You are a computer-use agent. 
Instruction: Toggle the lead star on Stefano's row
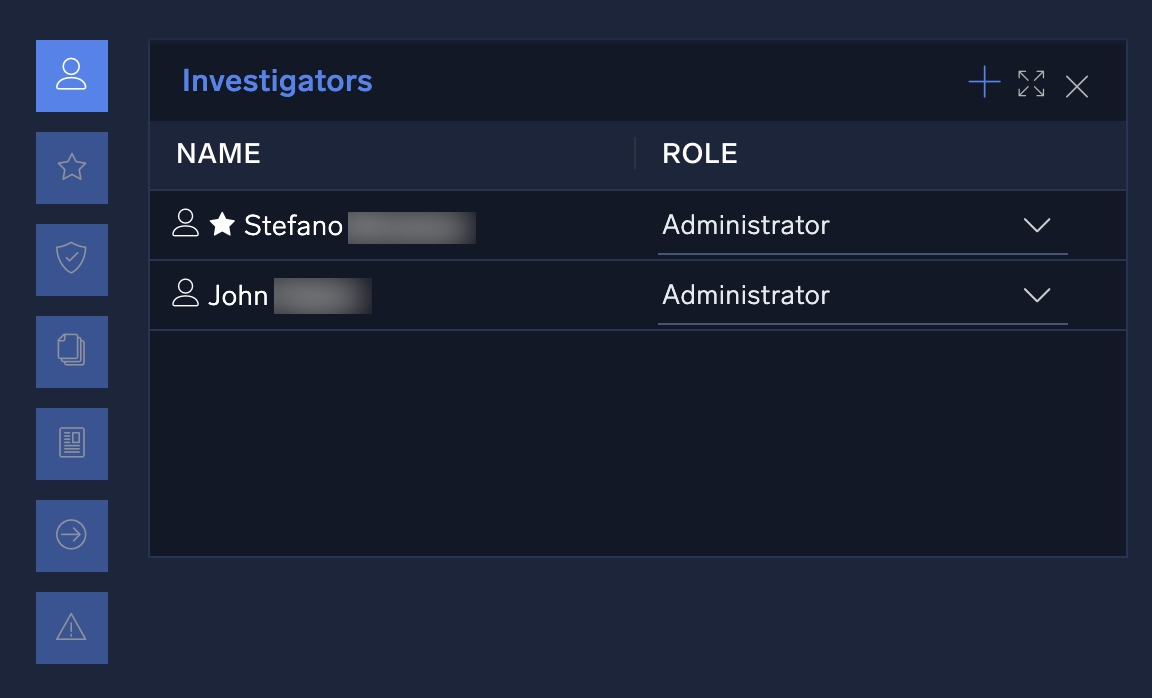[x=222, y=225]
